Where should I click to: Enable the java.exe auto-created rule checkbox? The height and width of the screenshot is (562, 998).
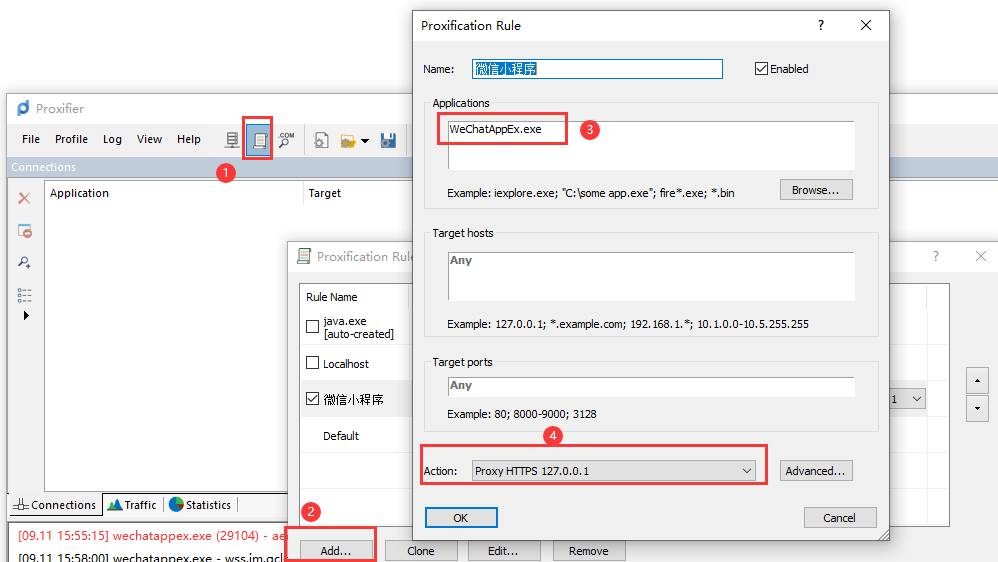[x=313, y=327]
